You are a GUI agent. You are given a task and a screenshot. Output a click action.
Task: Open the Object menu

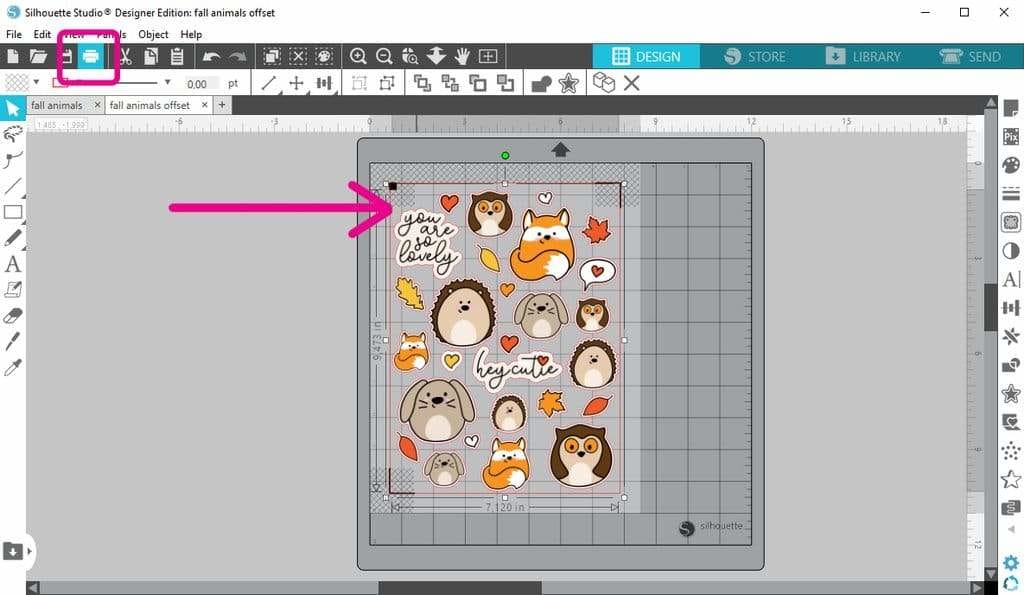(153, 34)
